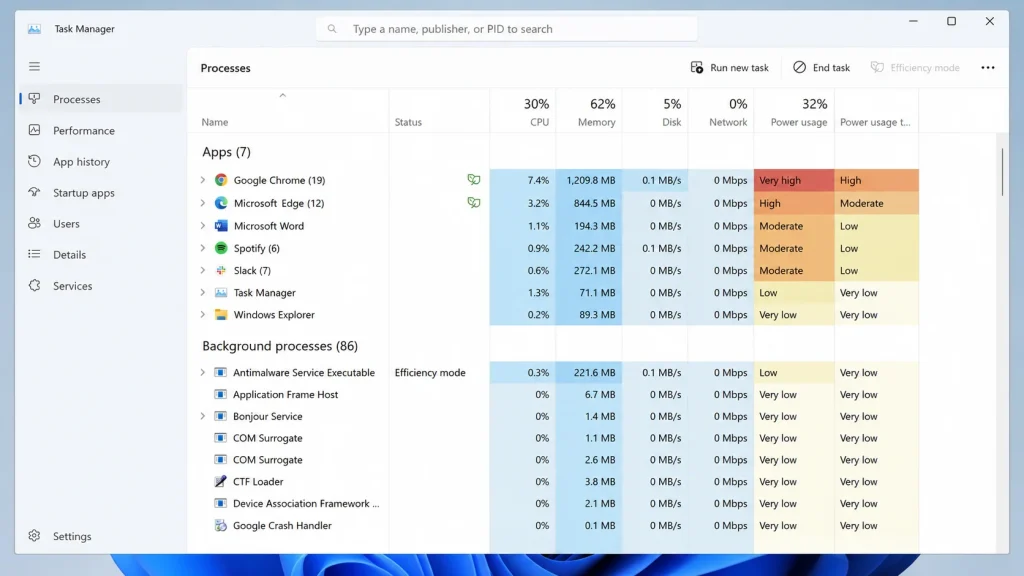The width and height of the screenshot is (1024, 576).
Task: Click the 'Efficiency mode' status text for Antimalware
Action: click(x=430, y=372)
